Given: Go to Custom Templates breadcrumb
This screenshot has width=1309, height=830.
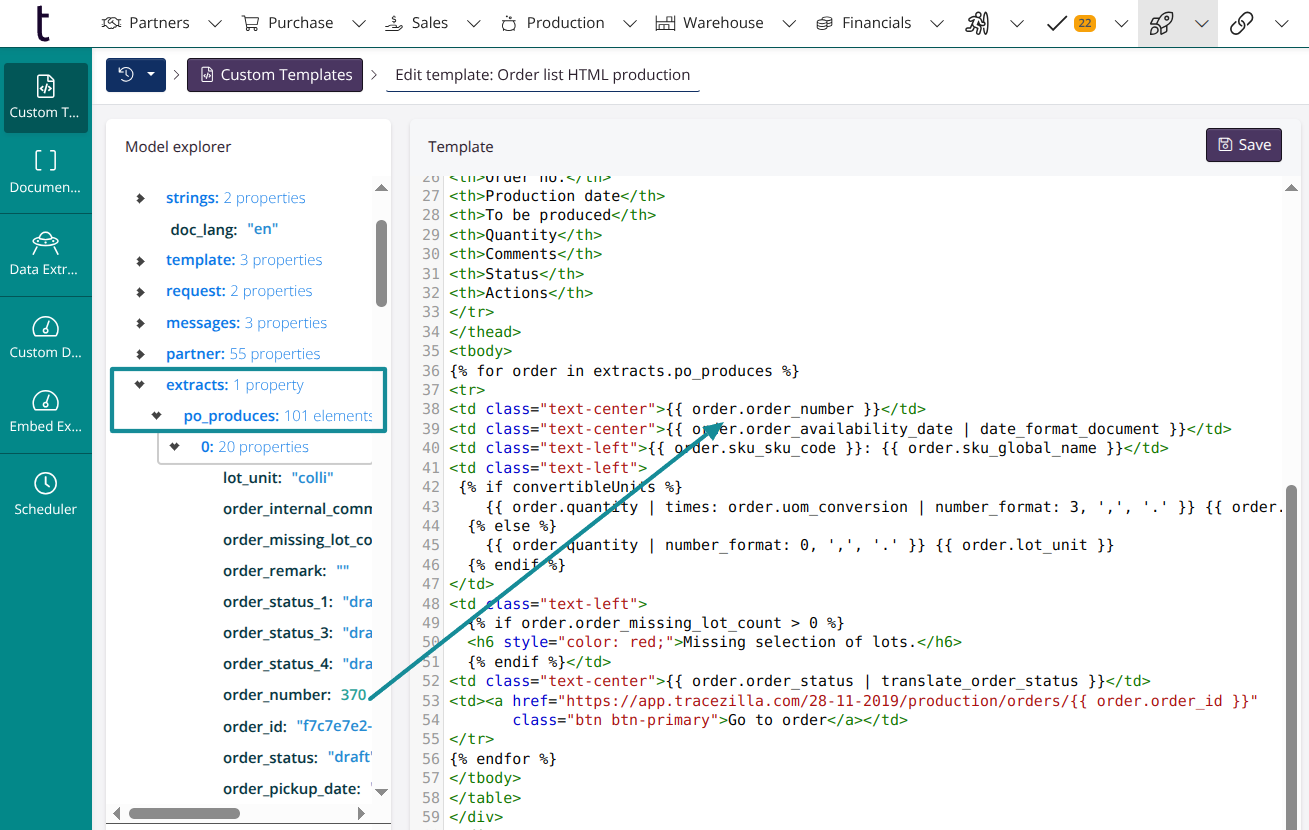Looking at the screenshot, I should (x=275, y=75).
